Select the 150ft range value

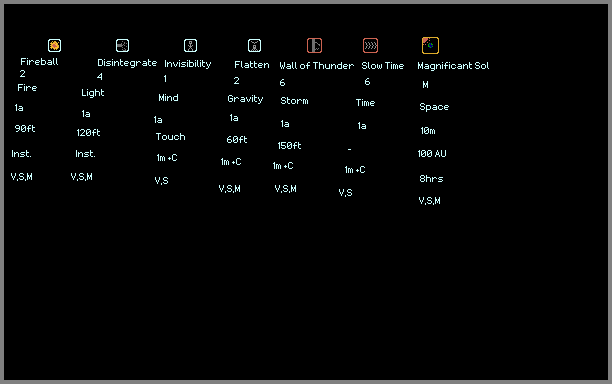click(289, 146)
